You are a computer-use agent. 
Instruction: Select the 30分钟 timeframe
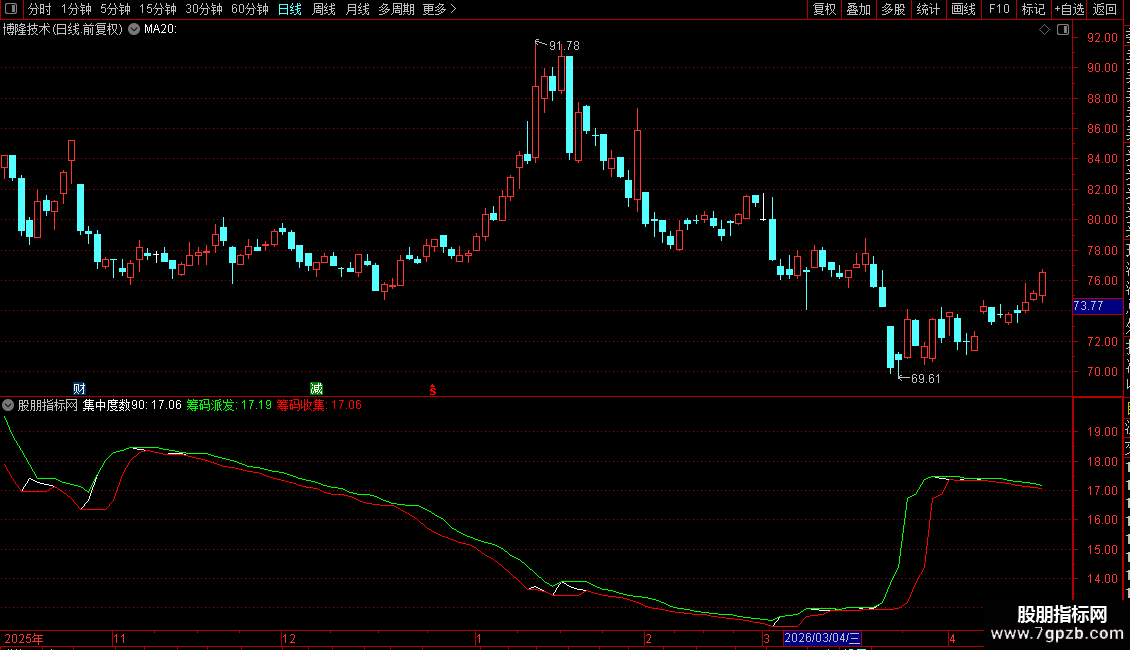click(x=203, y=9)
